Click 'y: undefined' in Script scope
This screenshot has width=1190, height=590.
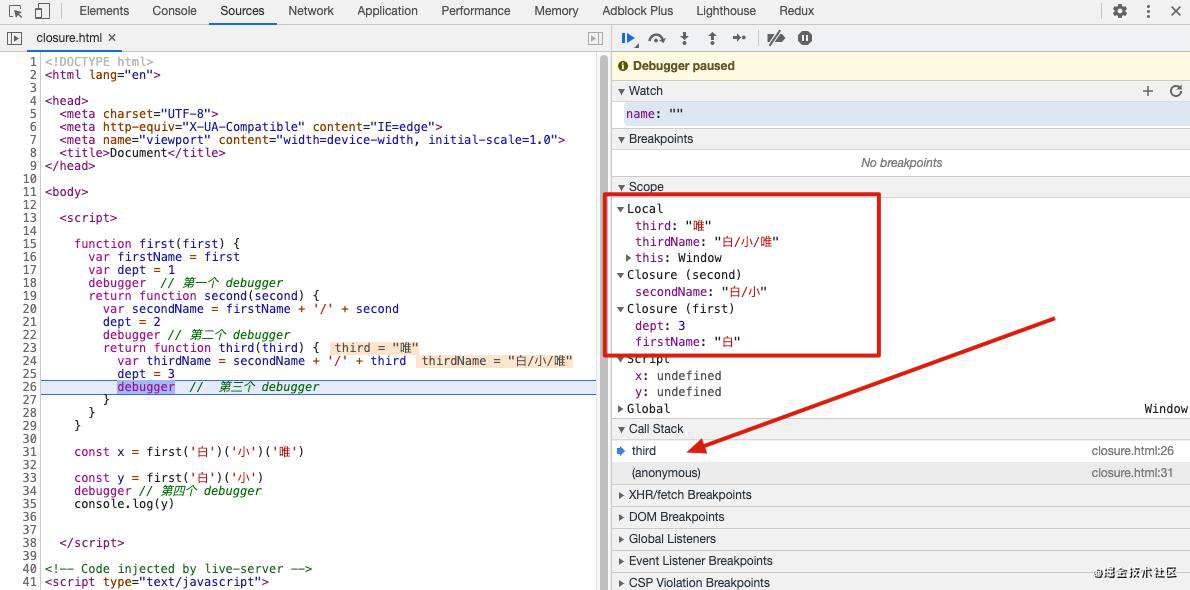pos(678,392)
